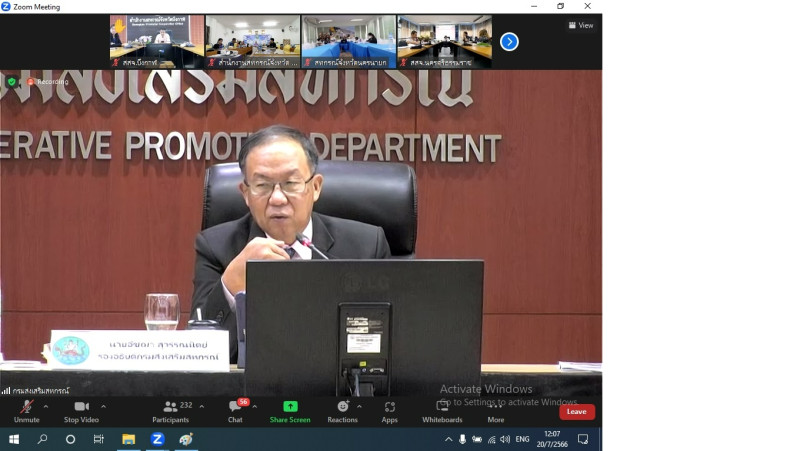This screenshot has height=451, width=800.
Task: Expand video options arrow beside Stop Video
Action: point(103,406)
